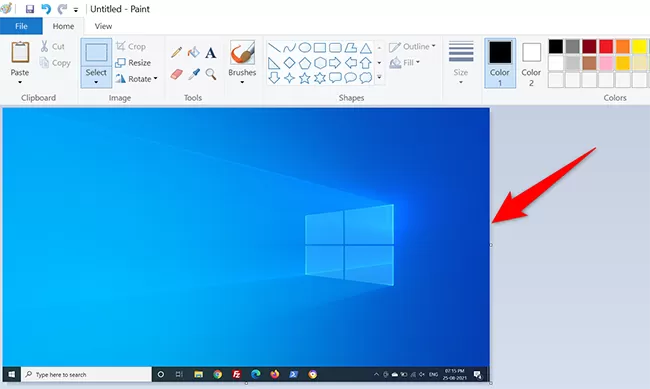The image size is (650, 389).
Task: Expand the shapes gallery more arrow
Action: click(x=379, y=77)
